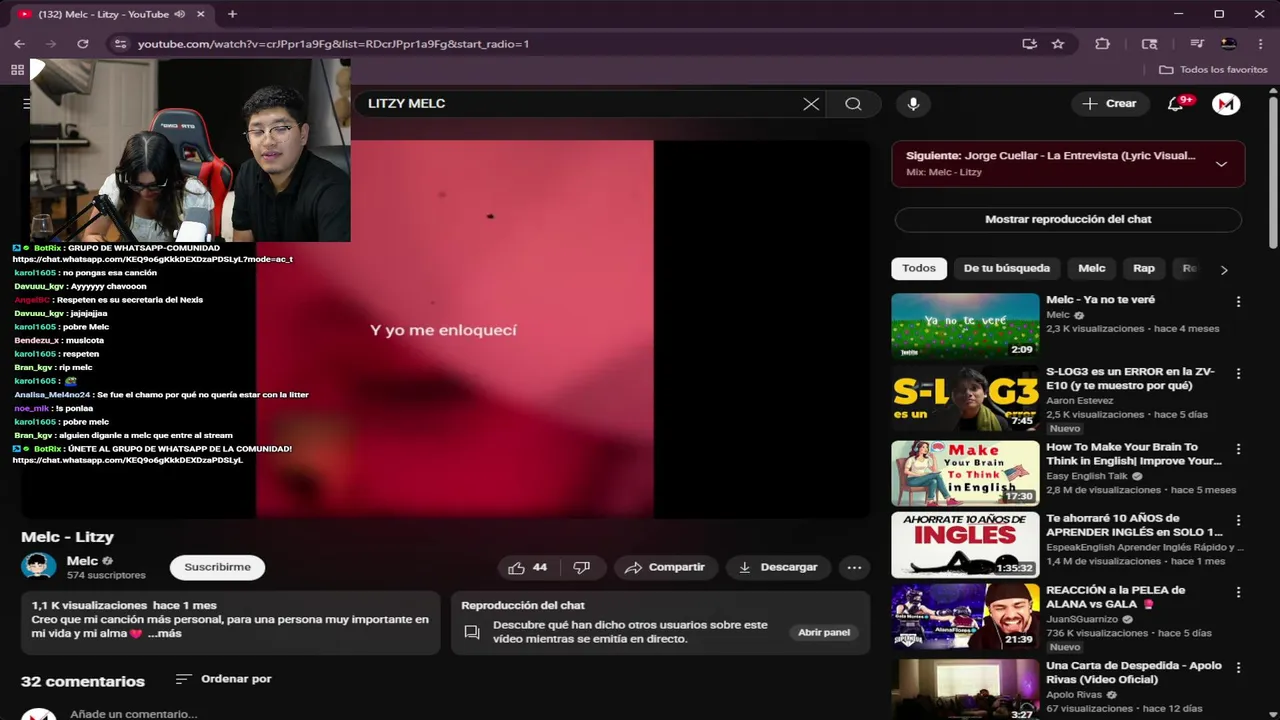Select the De tu búsqueda chip
Screen dimensions: 1280x720
coord(1006,268)
